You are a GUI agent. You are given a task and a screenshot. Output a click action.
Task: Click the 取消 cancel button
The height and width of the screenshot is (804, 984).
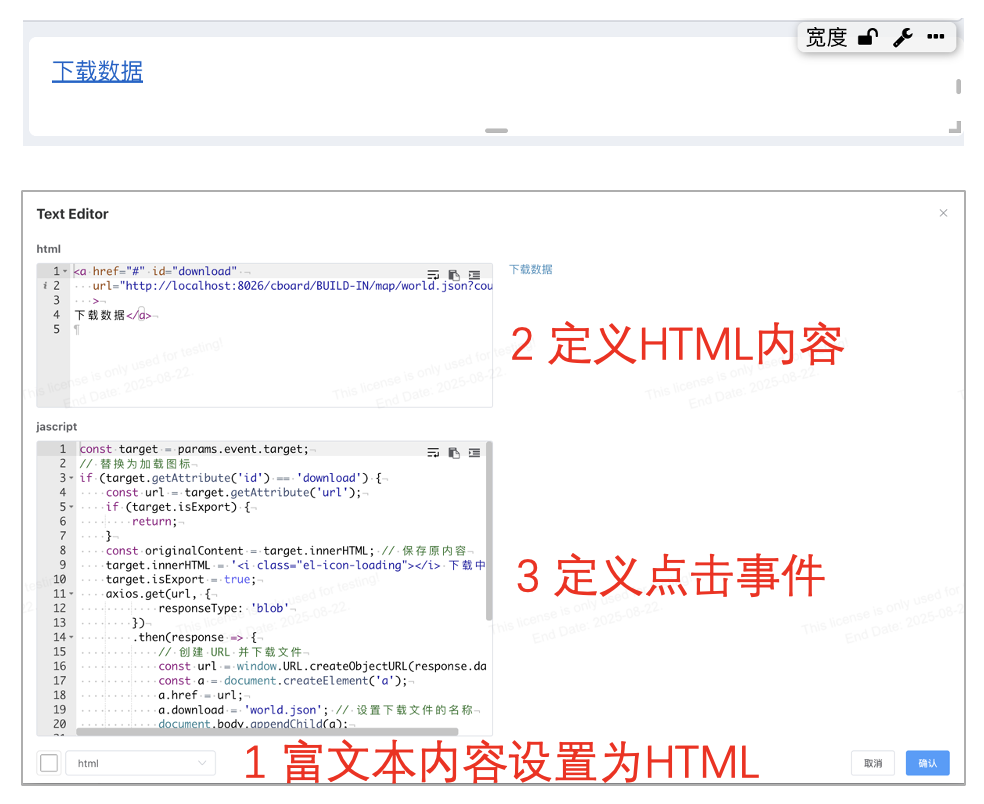point(872,763)
